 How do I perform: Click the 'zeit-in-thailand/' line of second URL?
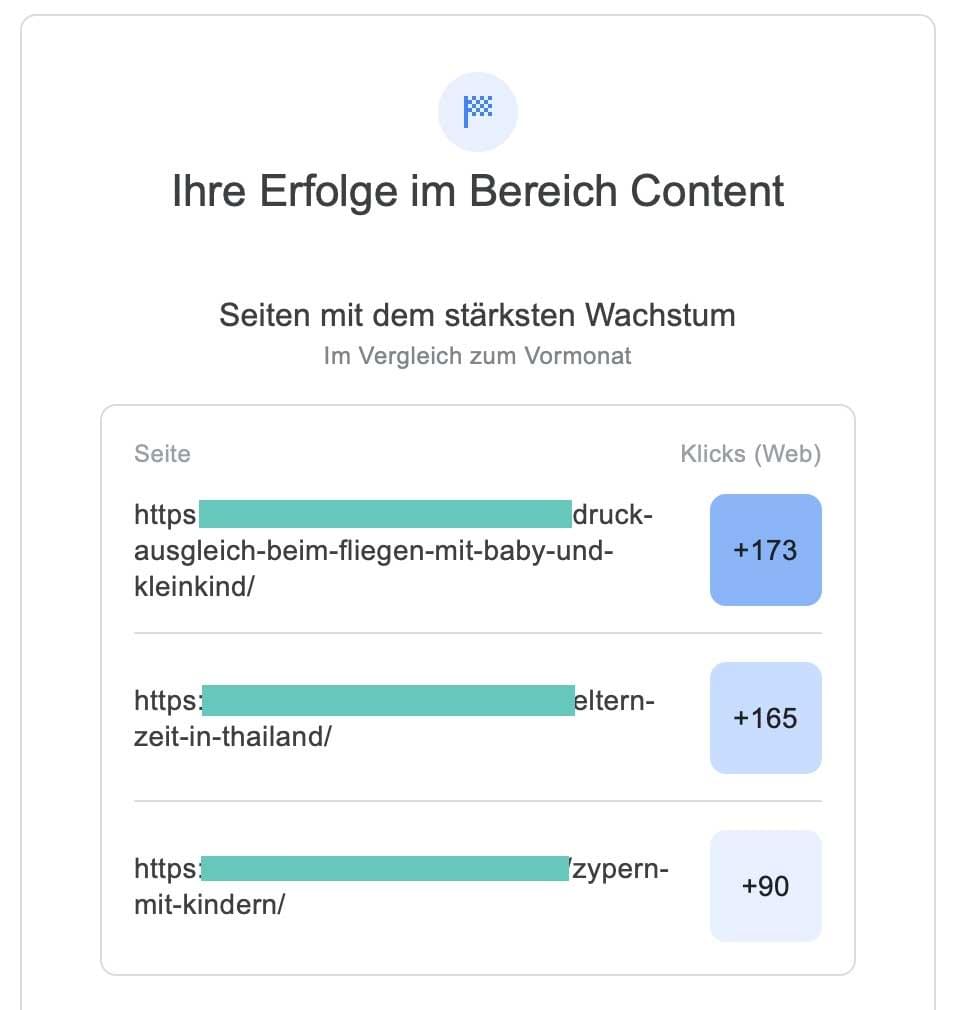click(232, 737)
